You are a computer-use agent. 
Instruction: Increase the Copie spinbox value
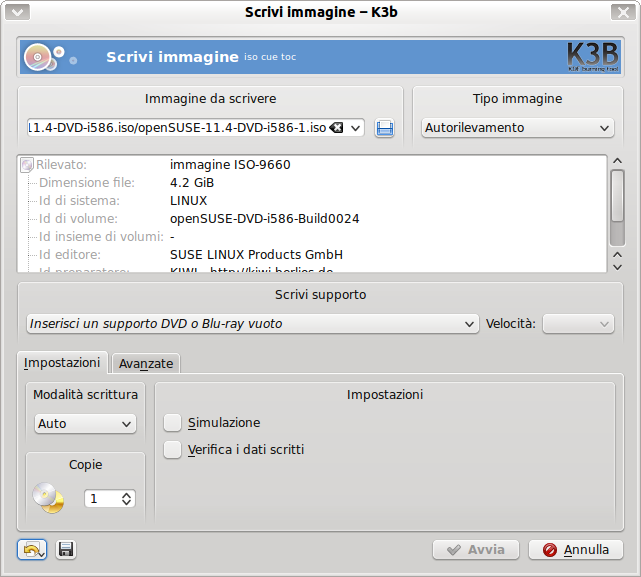pyautogui.click(x=126, y=495)
